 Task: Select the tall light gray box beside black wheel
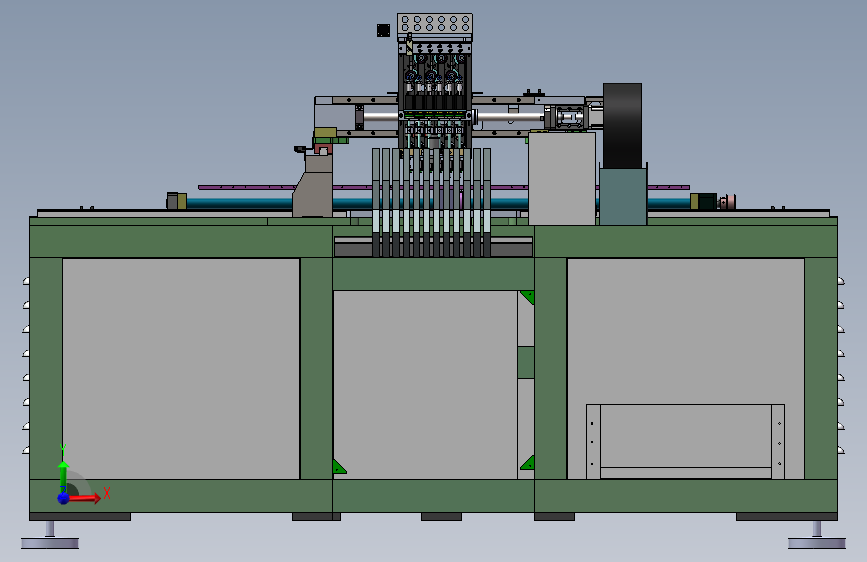(562, 178)
